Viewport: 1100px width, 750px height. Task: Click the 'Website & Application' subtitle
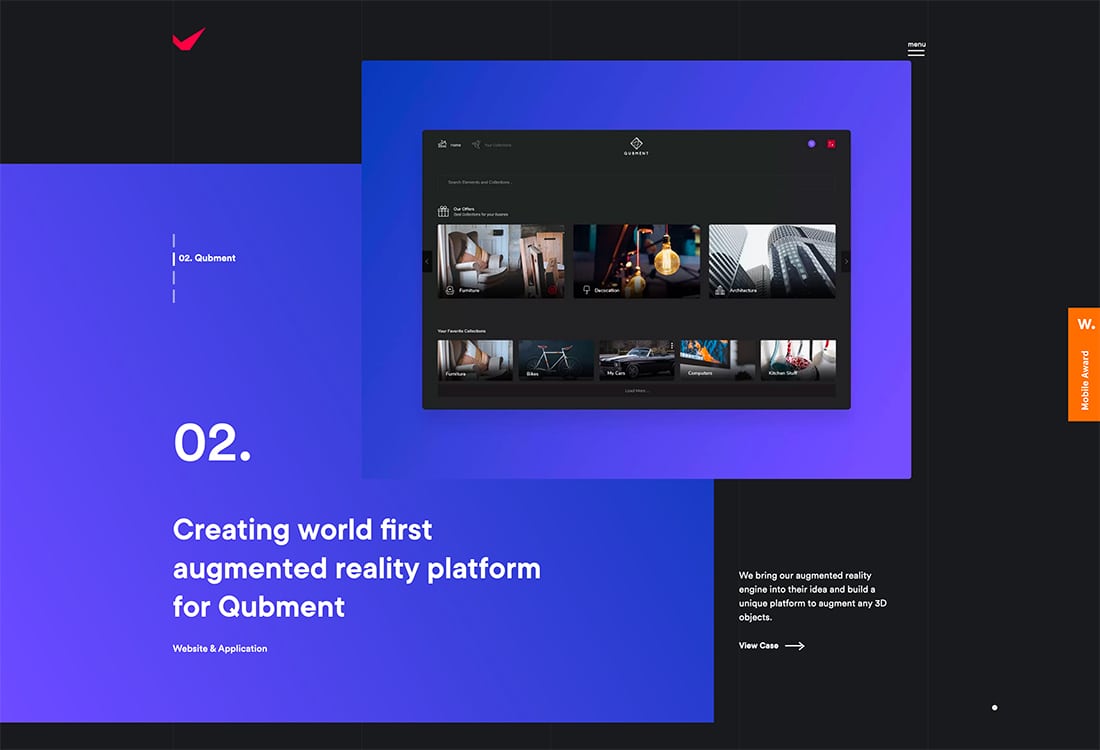[x=220, y=648]
